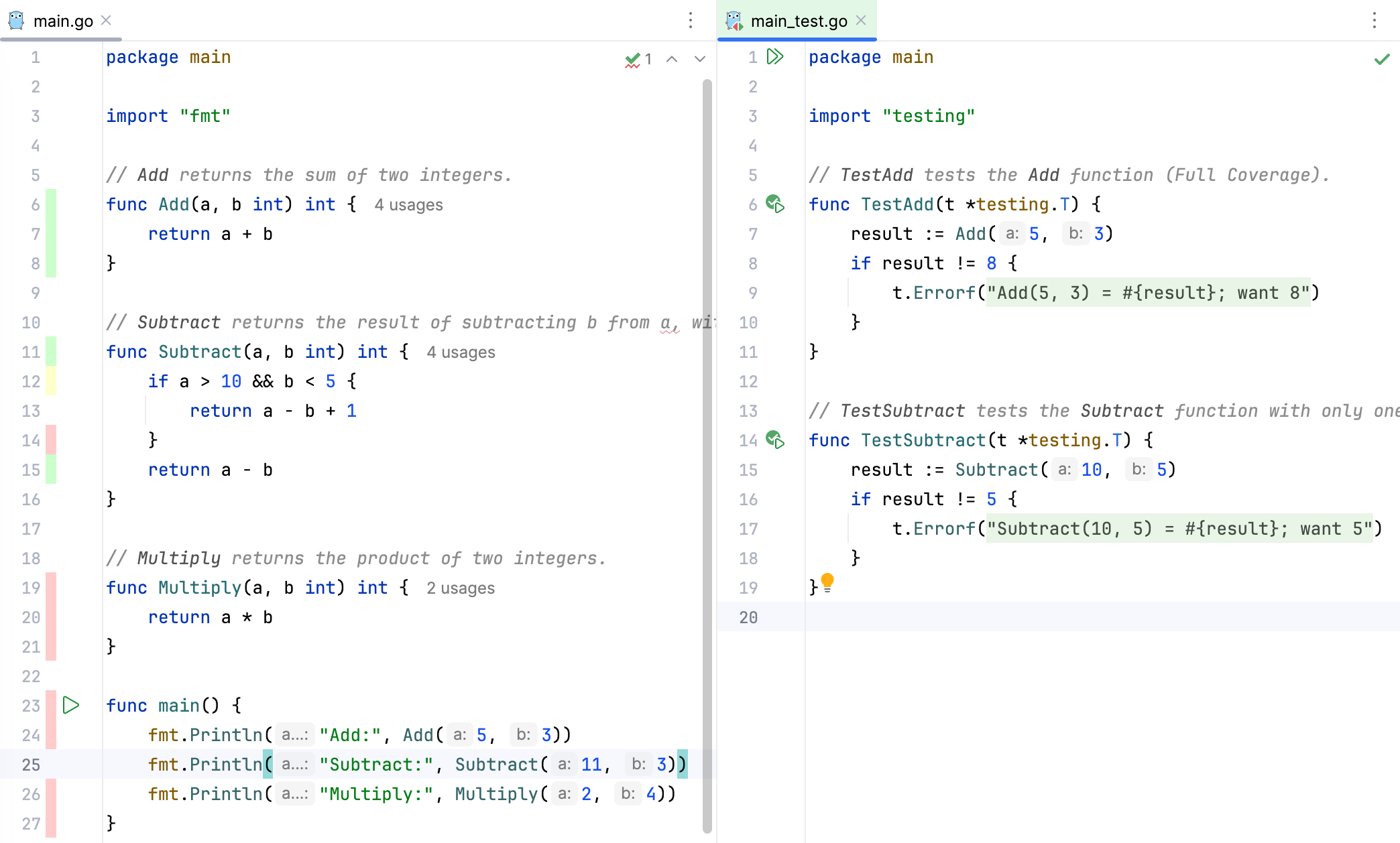This screenshot has width=1400, height=843.
Task: Go to next highlighted problem with down arrow
Action: pyautogui.click(x=699, y=59)
